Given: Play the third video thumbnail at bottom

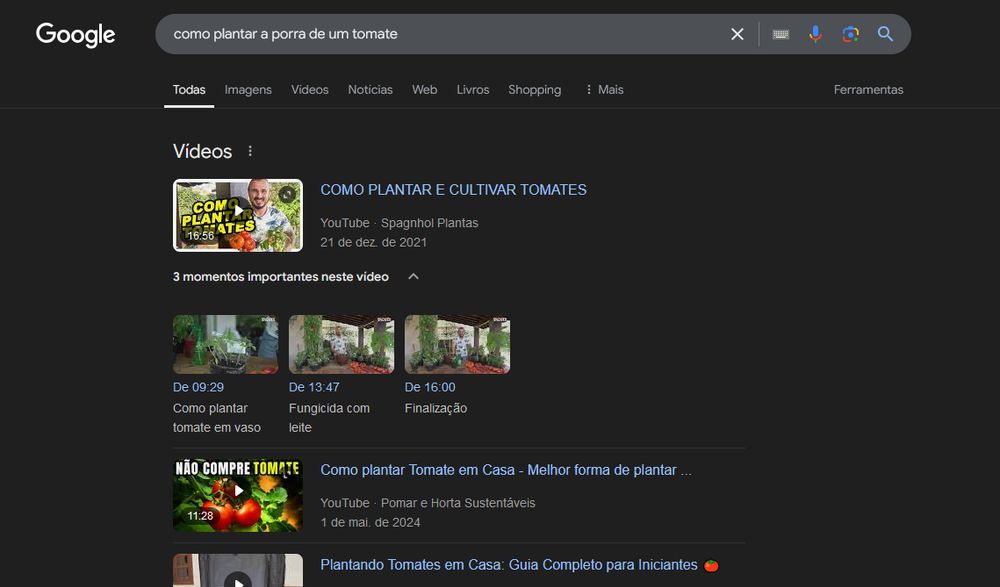Looking at the screenshot, I should (x=238, y=570).
